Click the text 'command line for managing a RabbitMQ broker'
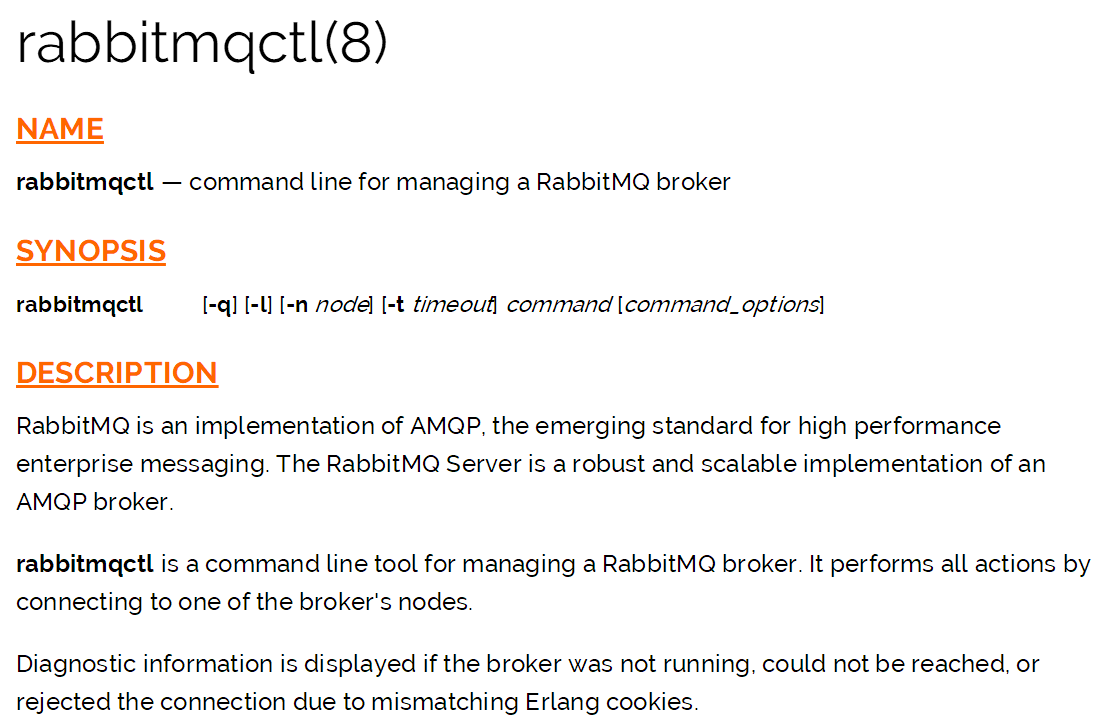 [x=460, y=183]
